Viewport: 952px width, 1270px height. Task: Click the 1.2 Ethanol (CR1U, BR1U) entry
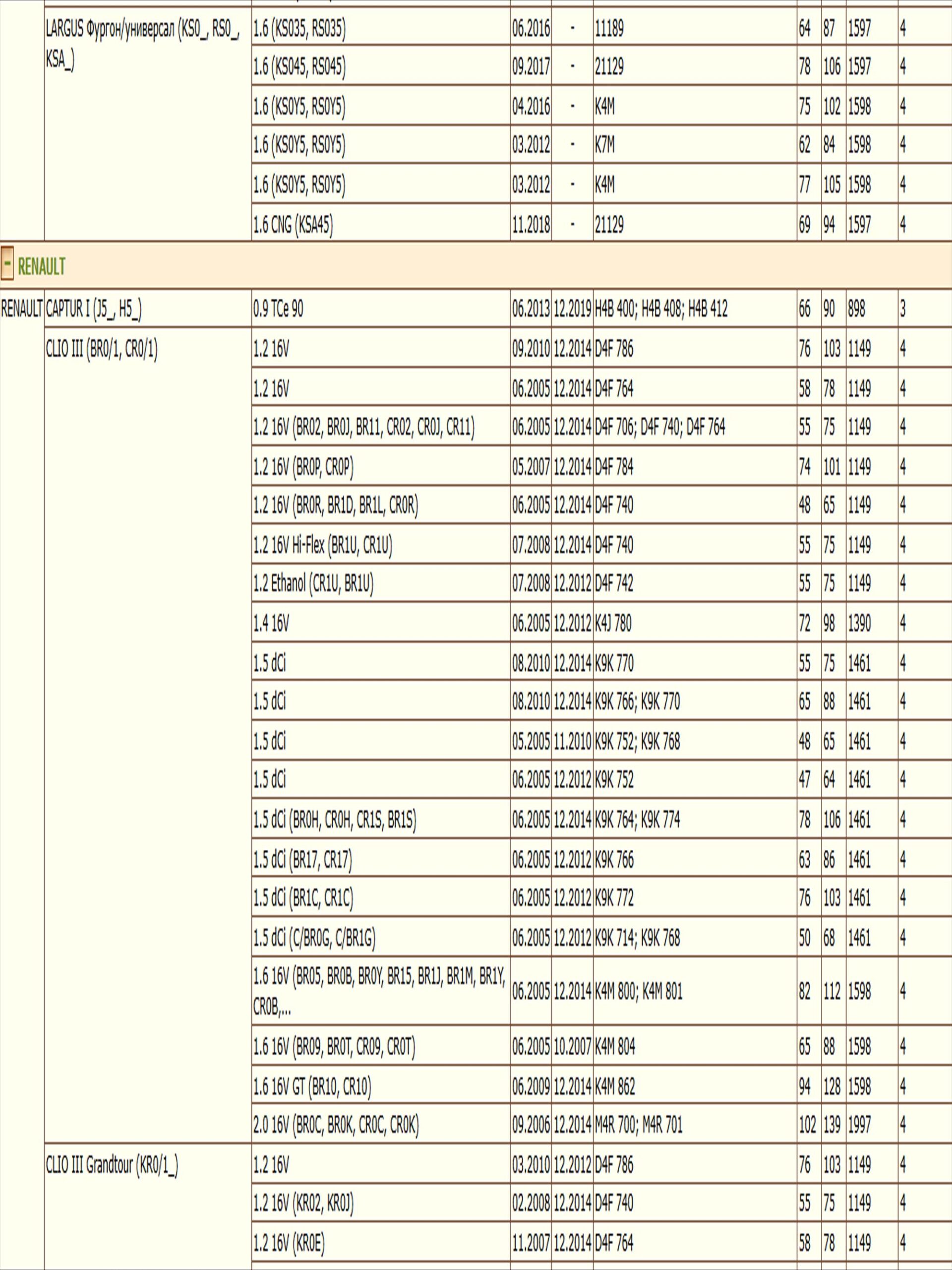tap(313, 584)
